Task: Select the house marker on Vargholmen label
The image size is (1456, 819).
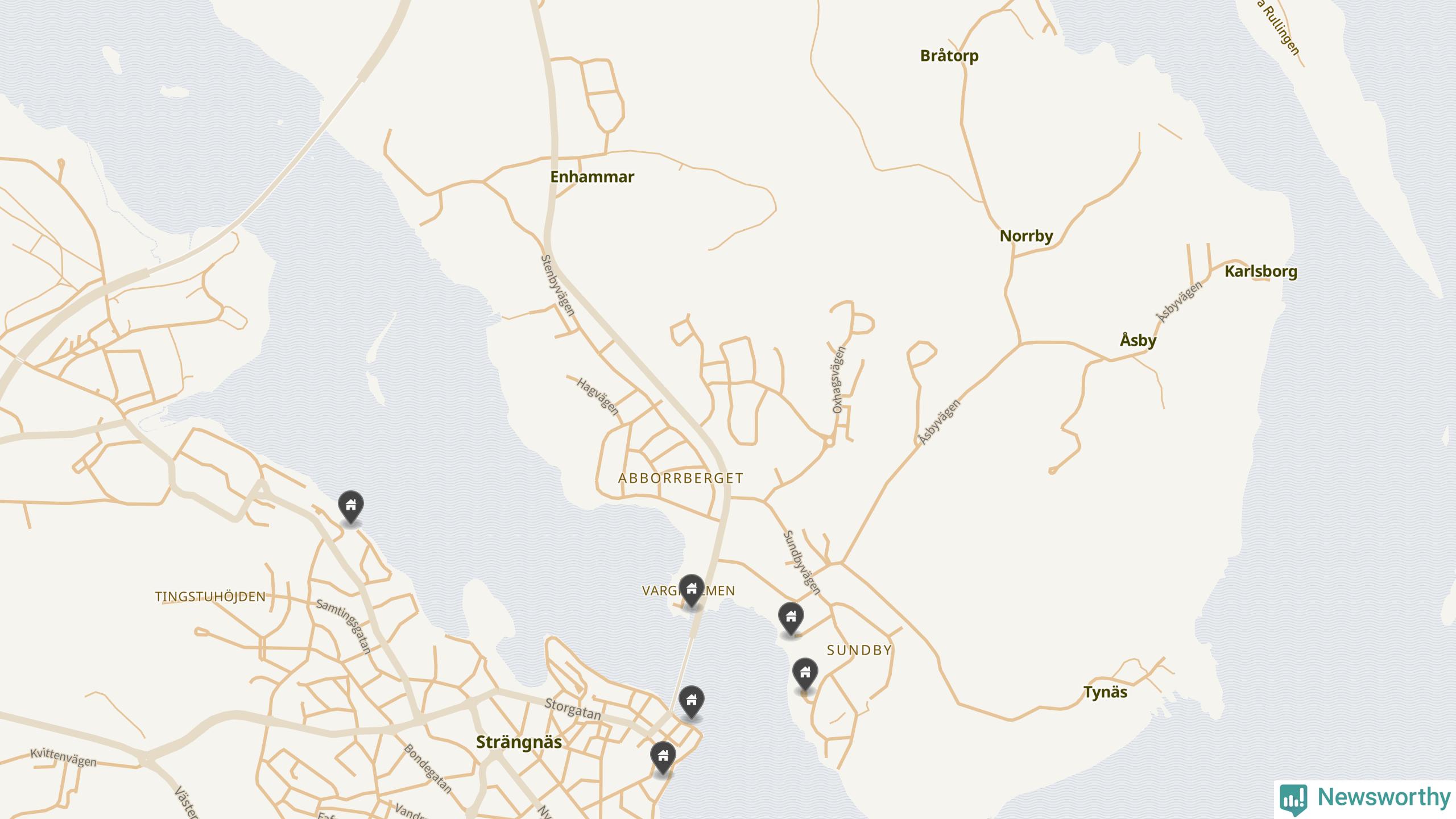Action: point(692,591)
